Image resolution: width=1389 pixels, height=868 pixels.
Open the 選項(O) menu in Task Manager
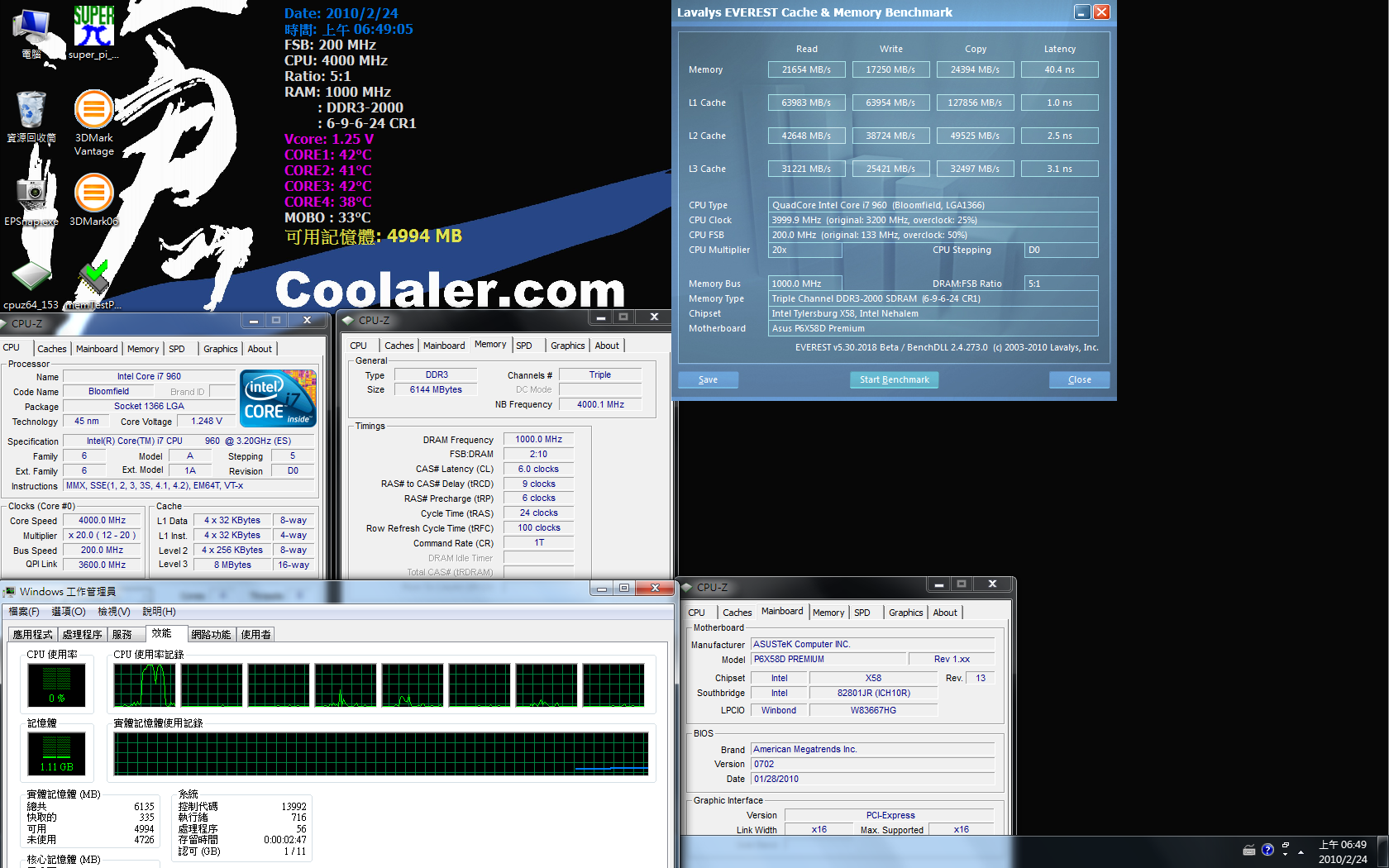pyautogui.click(x=69, y=612)
